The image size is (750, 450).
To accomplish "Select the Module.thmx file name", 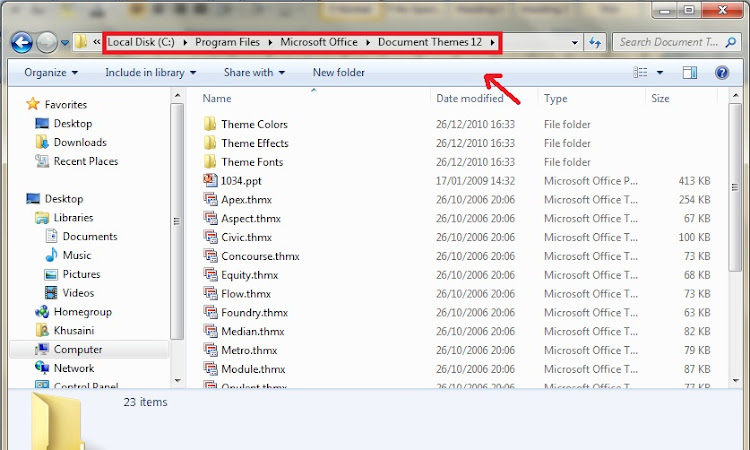I will click(x=253, y=369).
